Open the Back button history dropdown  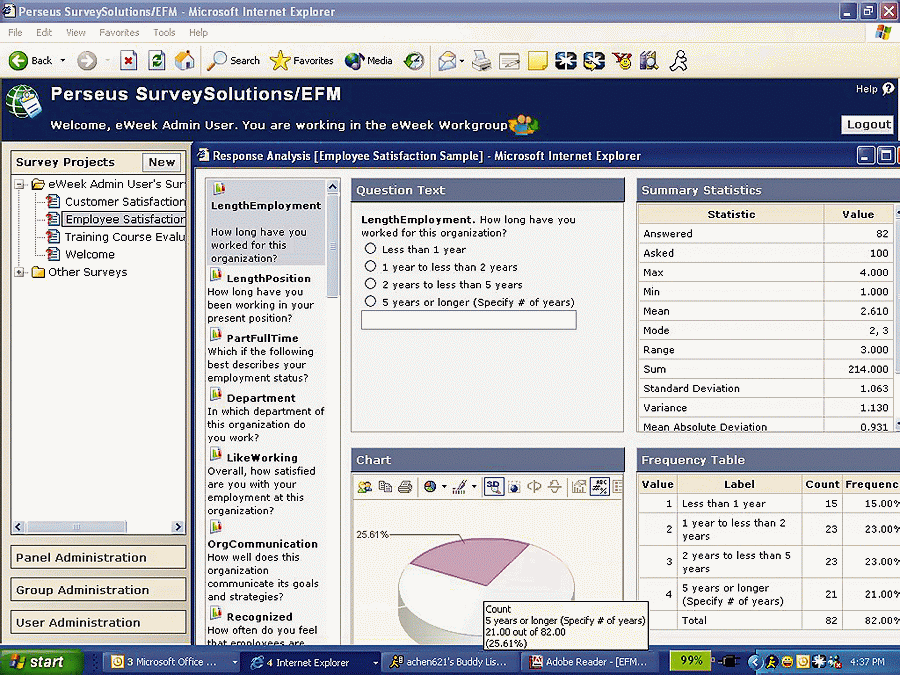click(x=63, y=60)
